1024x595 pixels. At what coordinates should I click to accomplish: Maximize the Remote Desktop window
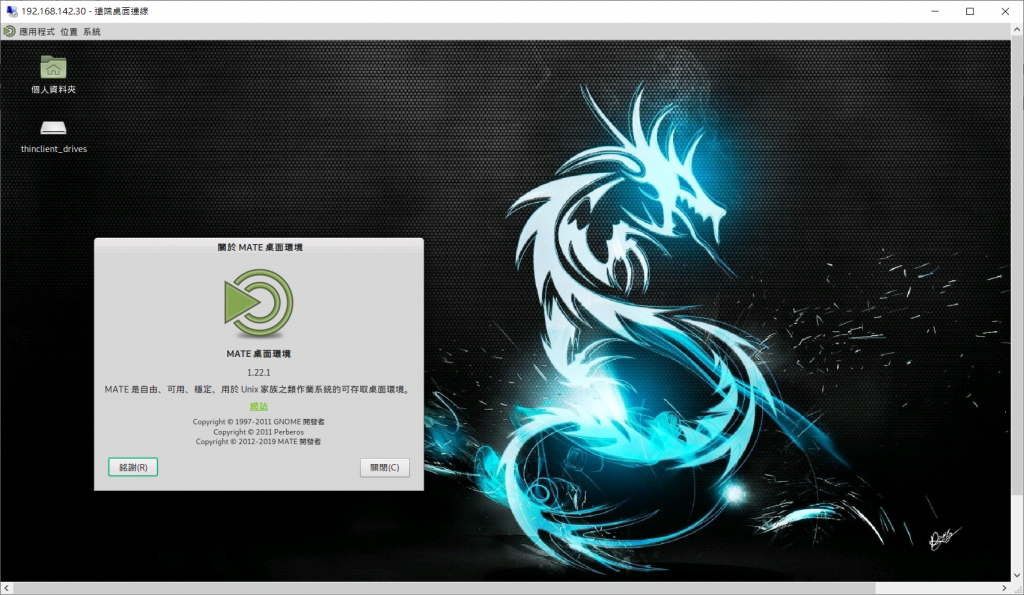970,11
